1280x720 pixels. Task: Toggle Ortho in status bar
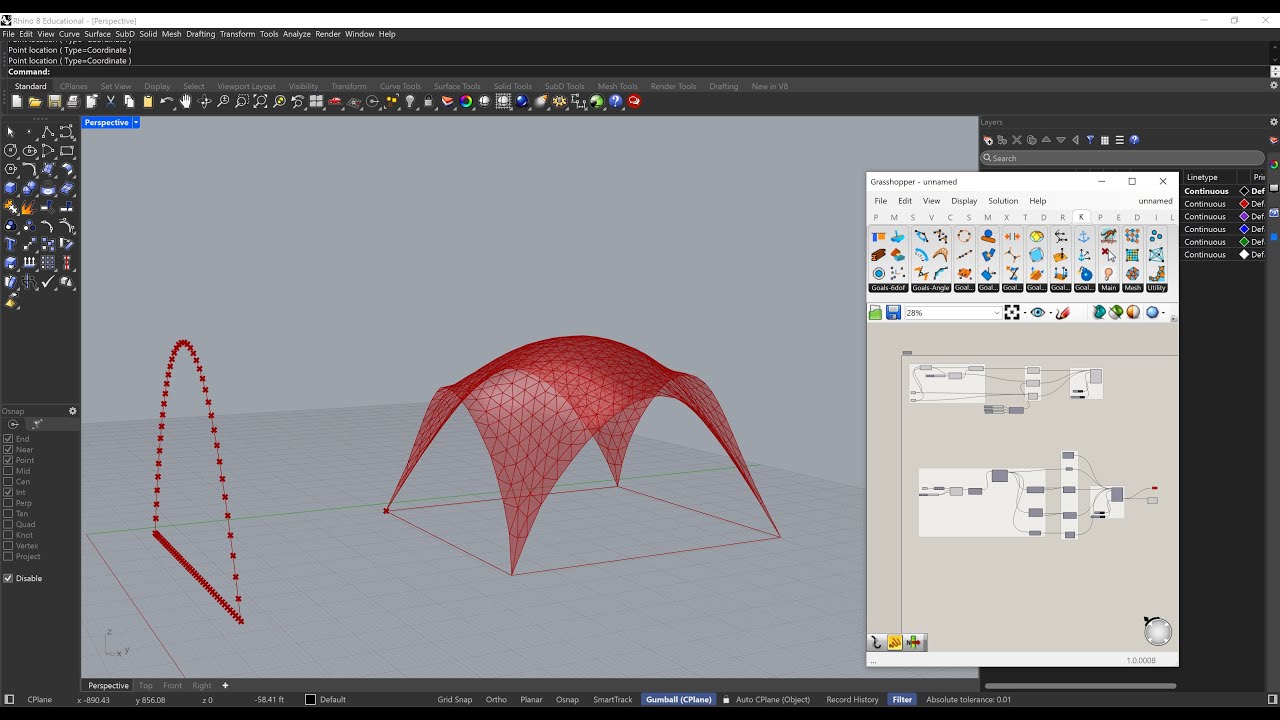pyautogui.click(x=496, y=699)
